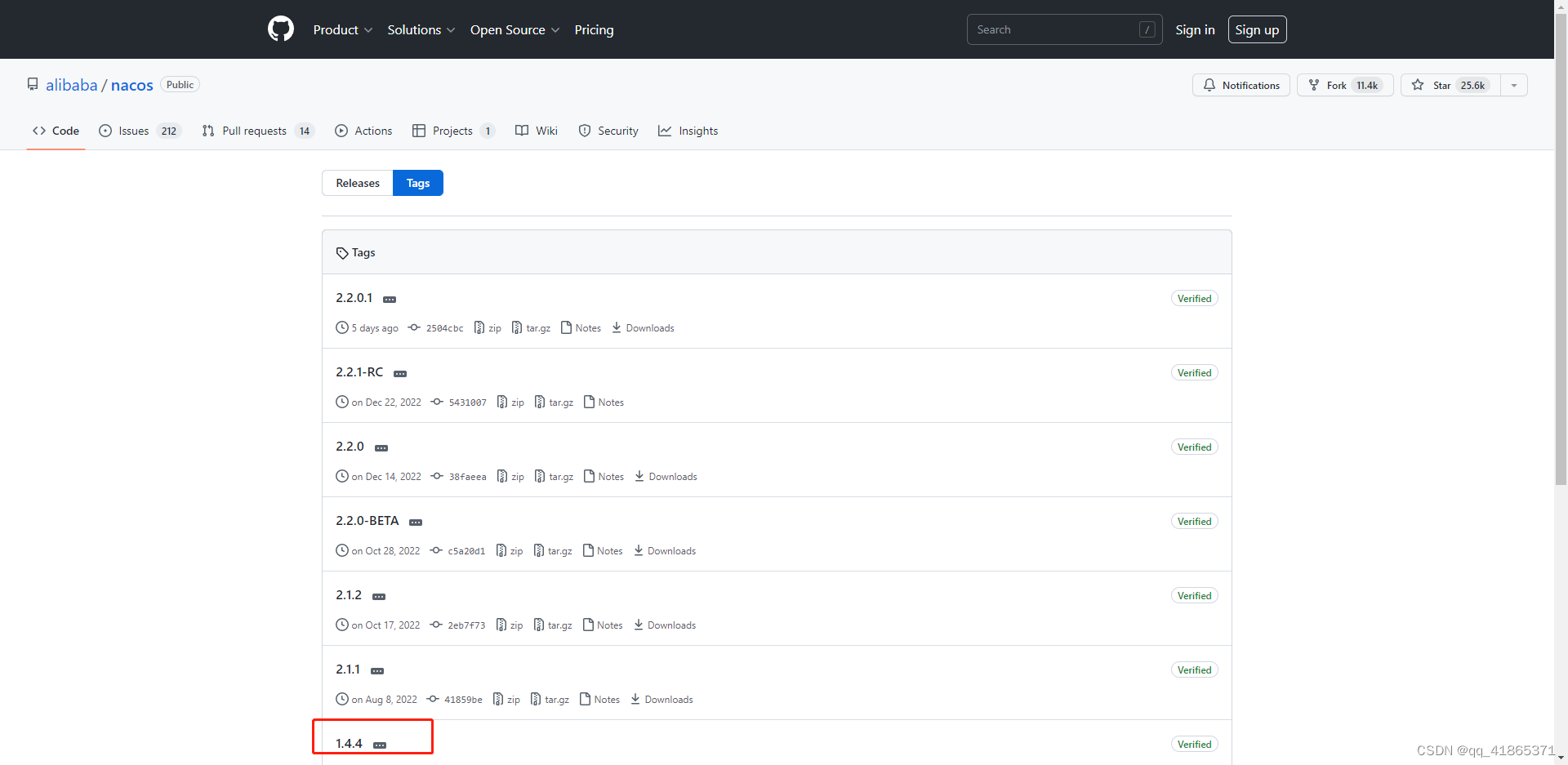Expand the ellipsis for tag 2.1.2

(379, 597)
